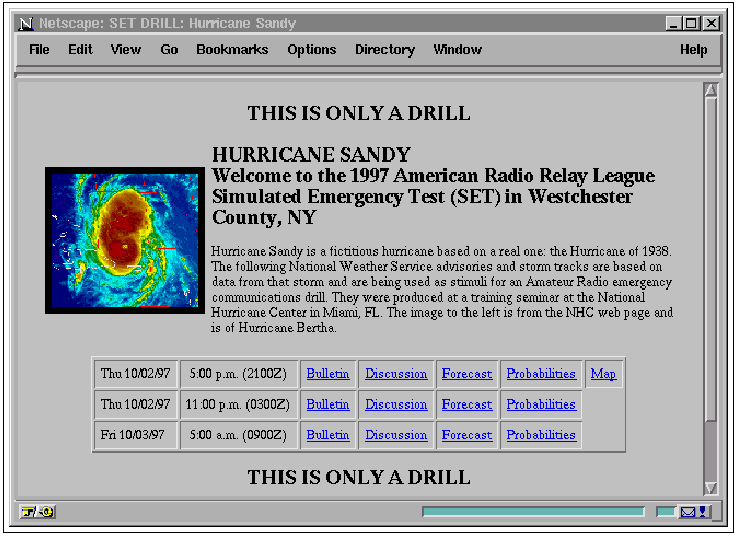
Task: Minimize the Netscape window
Action: click(x=674, y=23)
